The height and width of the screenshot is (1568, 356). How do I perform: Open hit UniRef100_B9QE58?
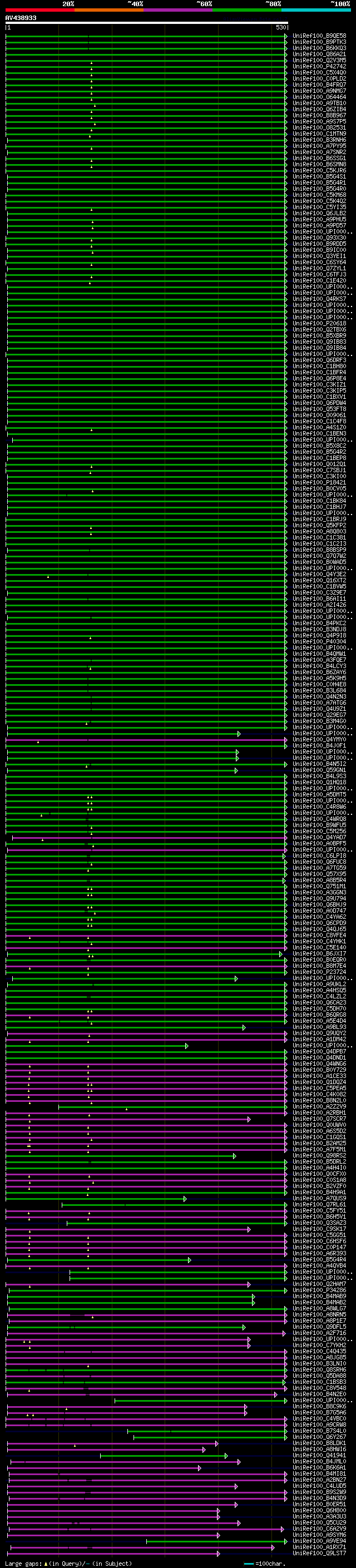pos(319,36)
